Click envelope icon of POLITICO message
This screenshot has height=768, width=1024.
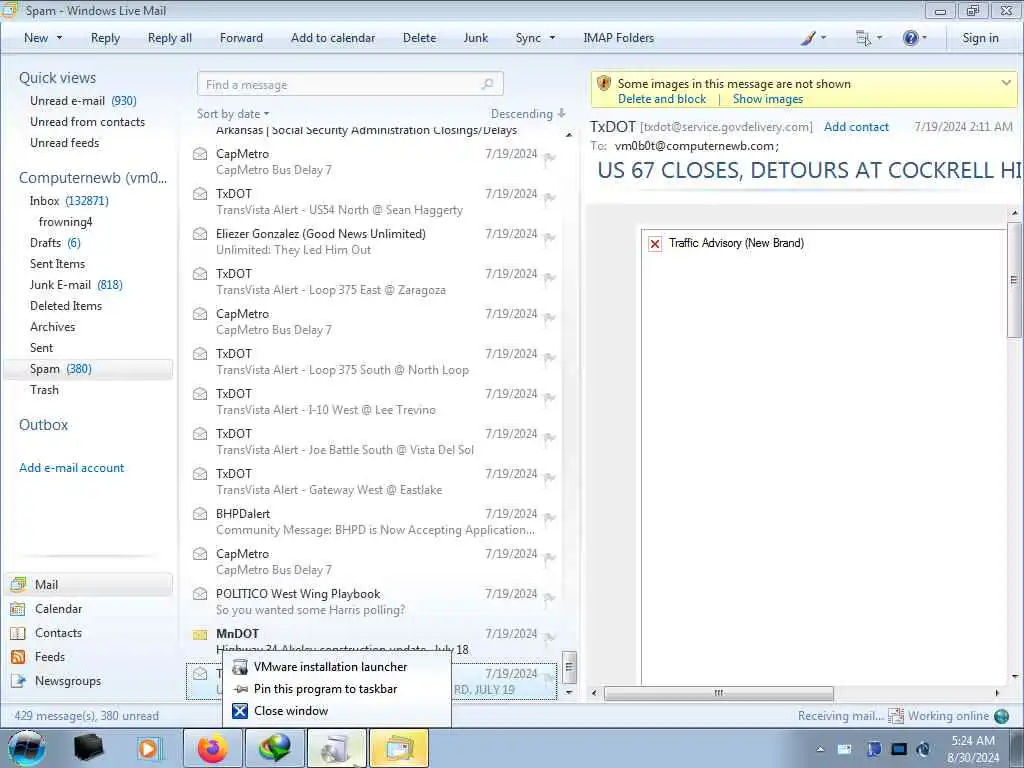click(x=200, y=594)
